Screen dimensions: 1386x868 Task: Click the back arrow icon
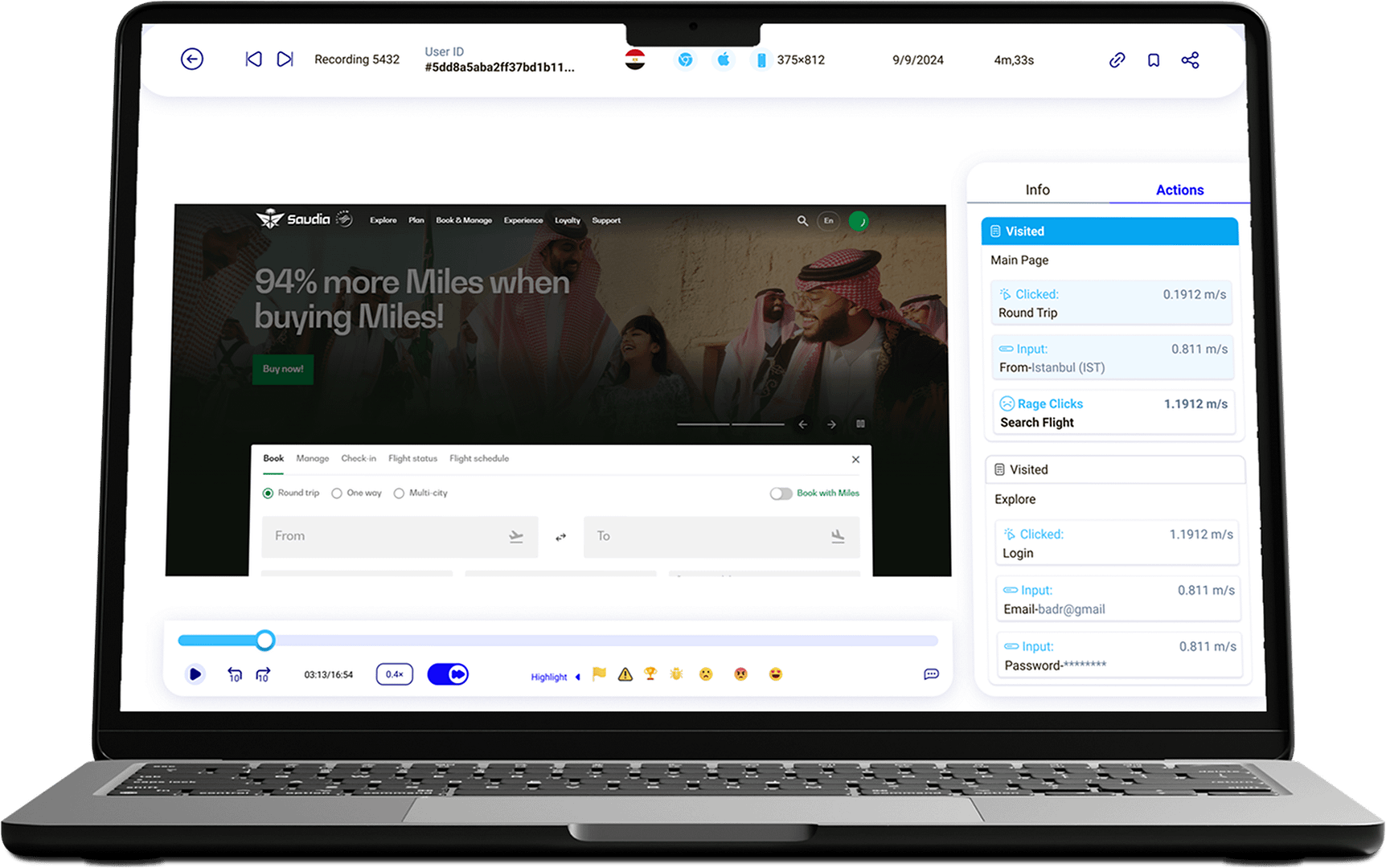(x=192, y=59)
